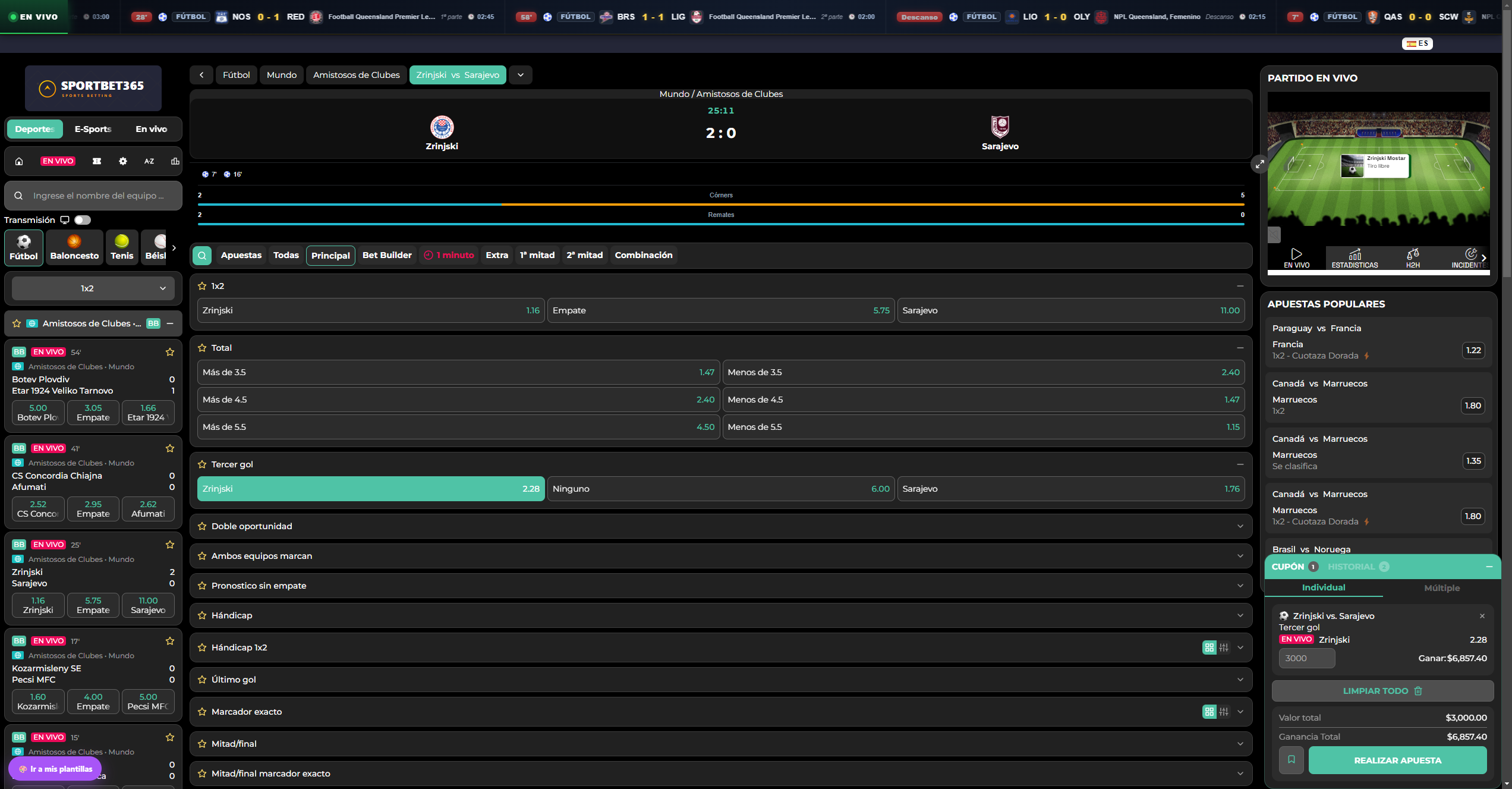
Task: Click LIMPIAR TODO to clear coupon
Action: [x=1382, y=691]
